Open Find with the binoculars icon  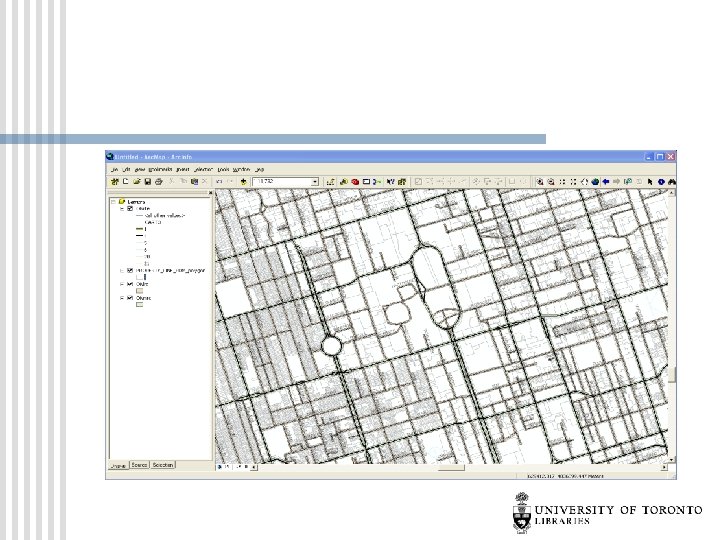tap(672, 182)
